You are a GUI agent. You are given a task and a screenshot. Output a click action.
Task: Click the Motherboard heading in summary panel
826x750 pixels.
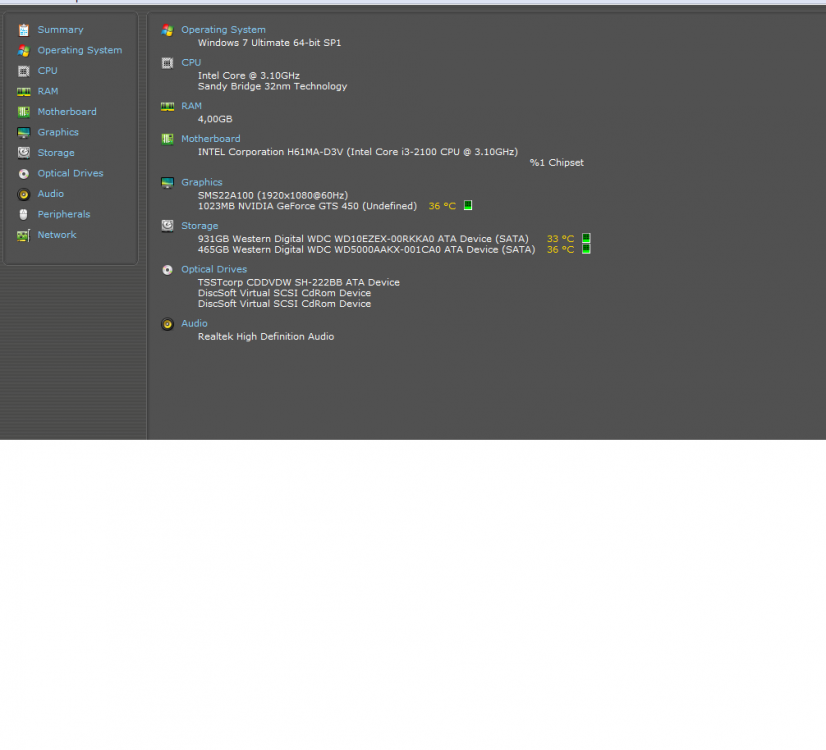point(211,139)
